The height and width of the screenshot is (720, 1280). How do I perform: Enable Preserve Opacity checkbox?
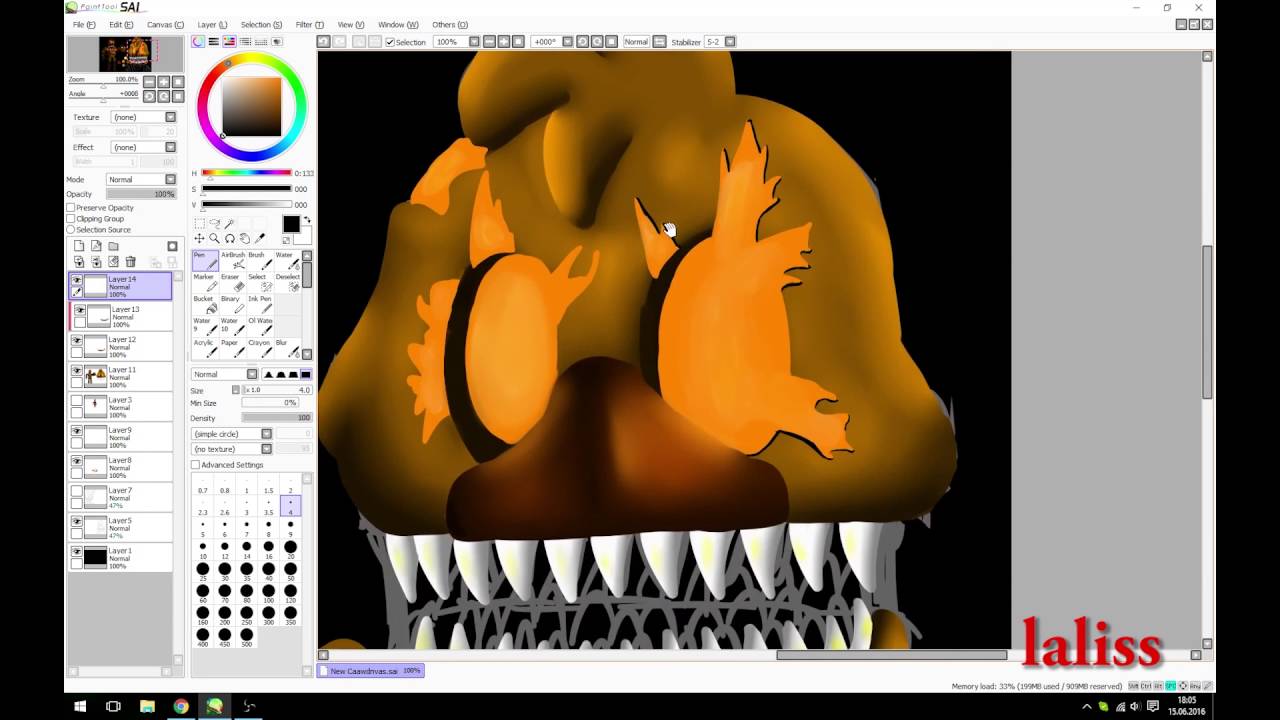click(x=71, y=207)
